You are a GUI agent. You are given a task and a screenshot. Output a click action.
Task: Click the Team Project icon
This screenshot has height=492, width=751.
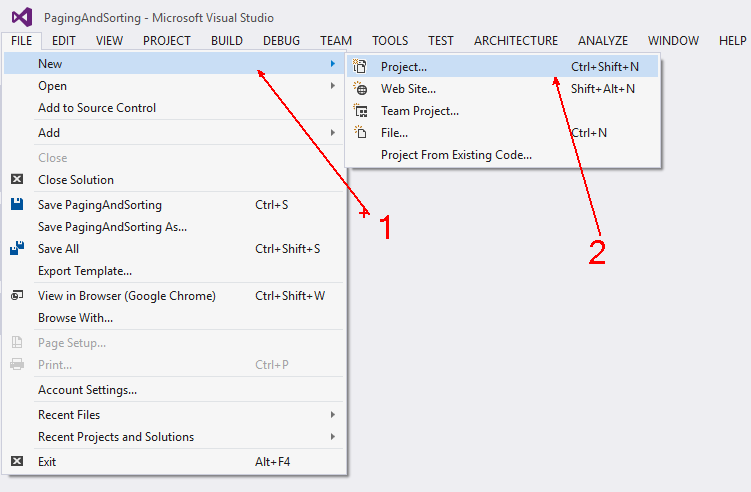pyautogui.click(x=361, y=111)
